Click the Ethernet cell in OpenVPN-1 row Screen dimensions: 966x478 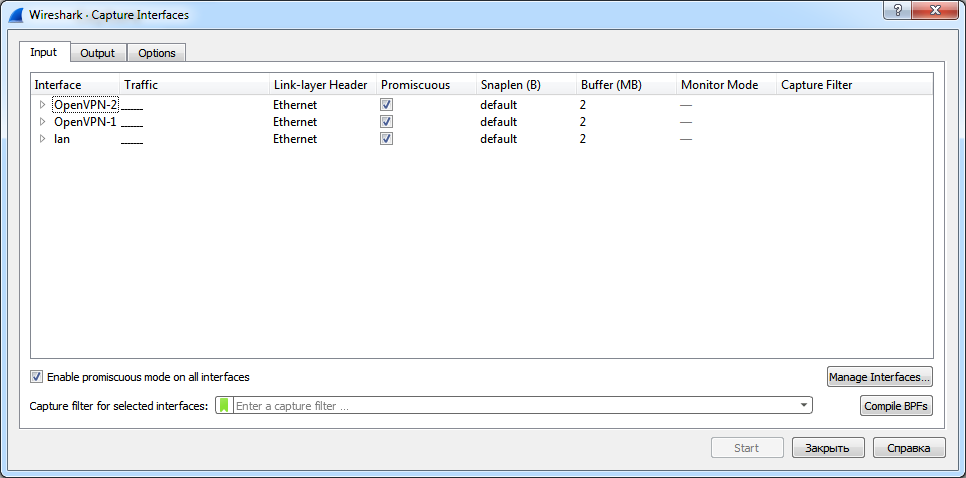295,122
